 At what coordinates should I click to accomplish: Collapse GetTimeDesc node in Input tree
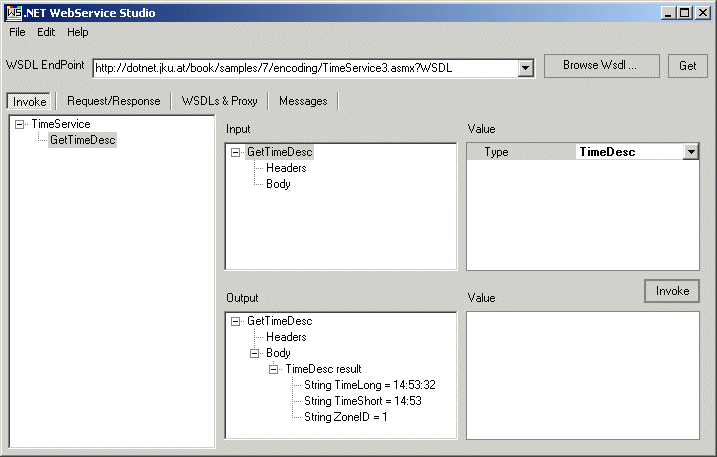point(235,152)
